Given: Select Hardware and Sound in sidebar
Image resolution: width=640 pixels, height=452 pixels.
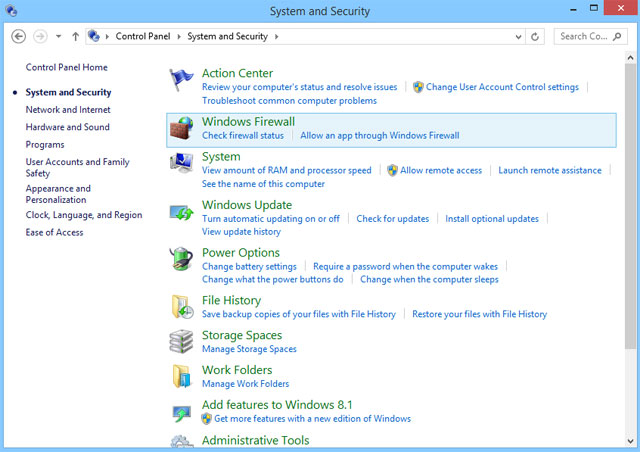Looking at the screenshot, I should (x=68, y=127).
